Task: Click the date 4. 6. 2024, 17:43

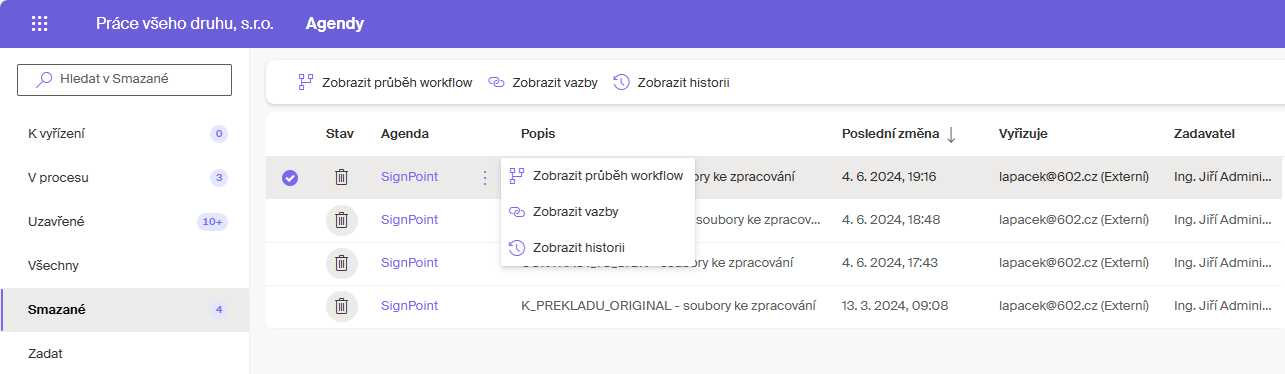Action: pos(891,263)
